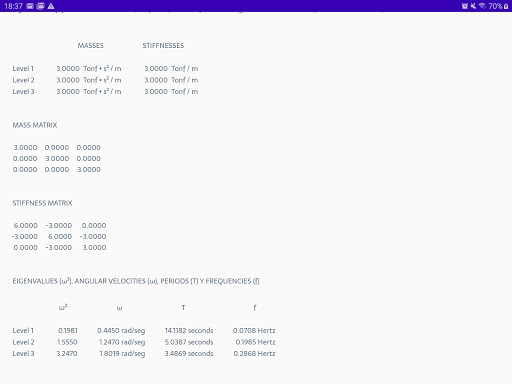Select the ω² column header
This screenshot has width=512, height=384.
pyautogui.click(x=63, y=307)
